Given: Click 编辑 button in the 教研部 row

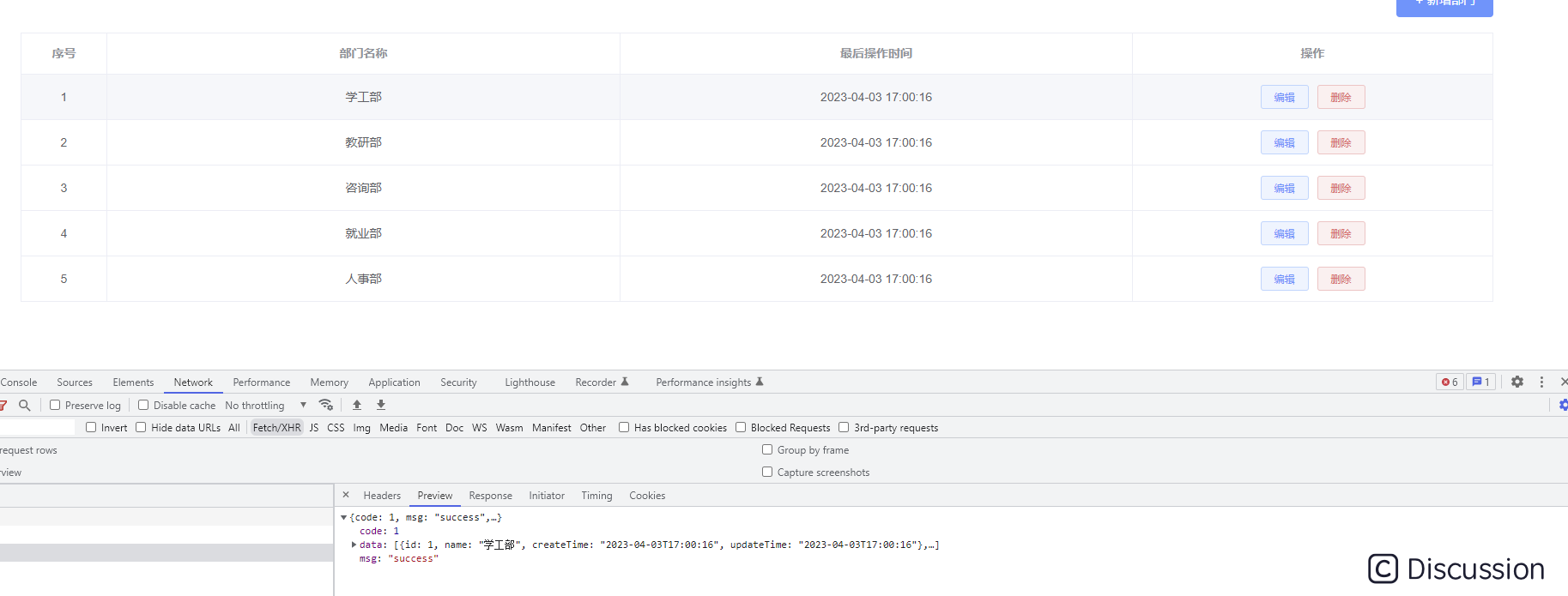Looking at the screenshot, I should point(1284,142).
